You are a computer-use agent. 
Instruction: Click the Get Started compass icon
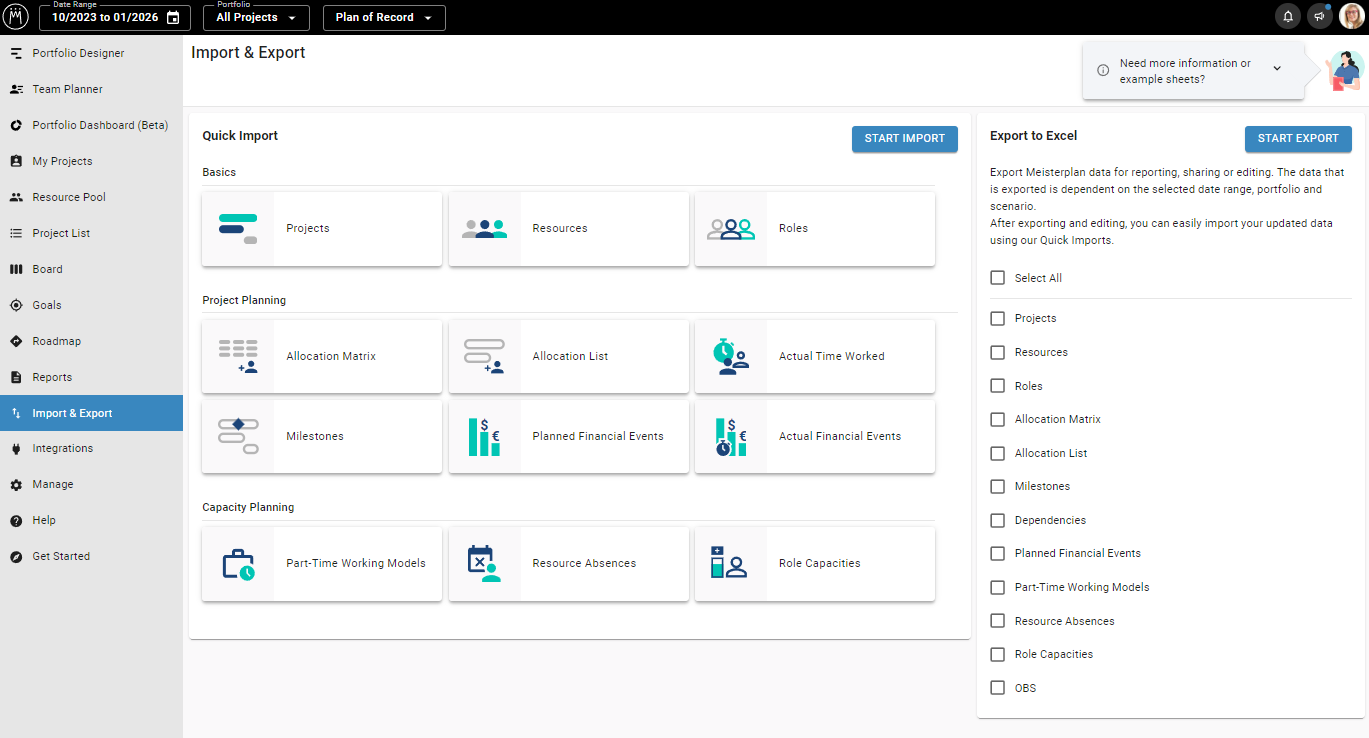16,556
